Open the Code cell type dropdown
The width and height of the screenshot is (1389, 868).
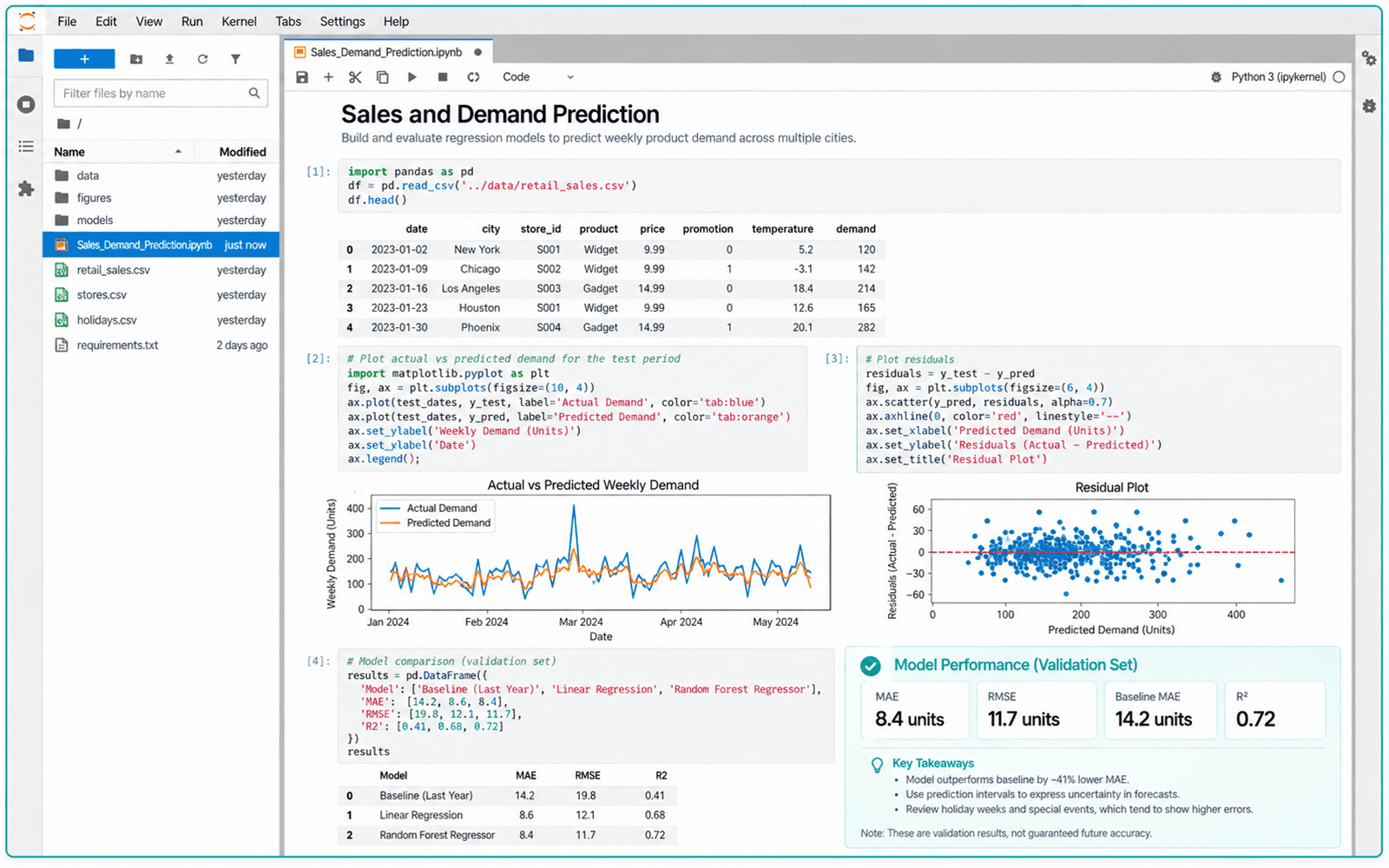point(538,77)
